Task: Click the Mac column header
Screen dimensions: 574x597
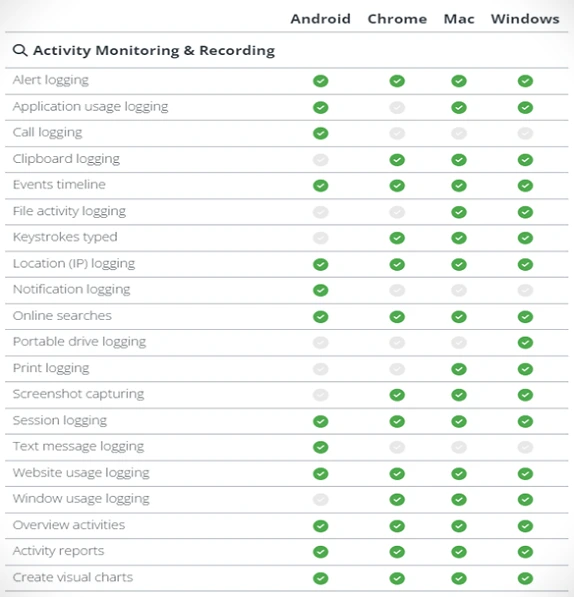Action: point(459,19)
